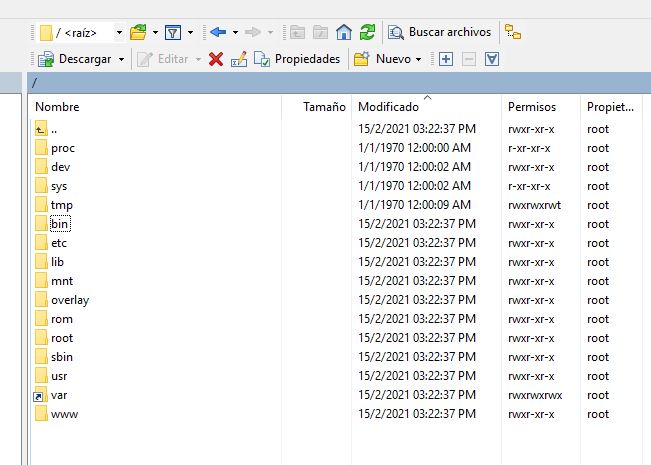
Task: Select the var symlink entry
Action: point(59,395)
